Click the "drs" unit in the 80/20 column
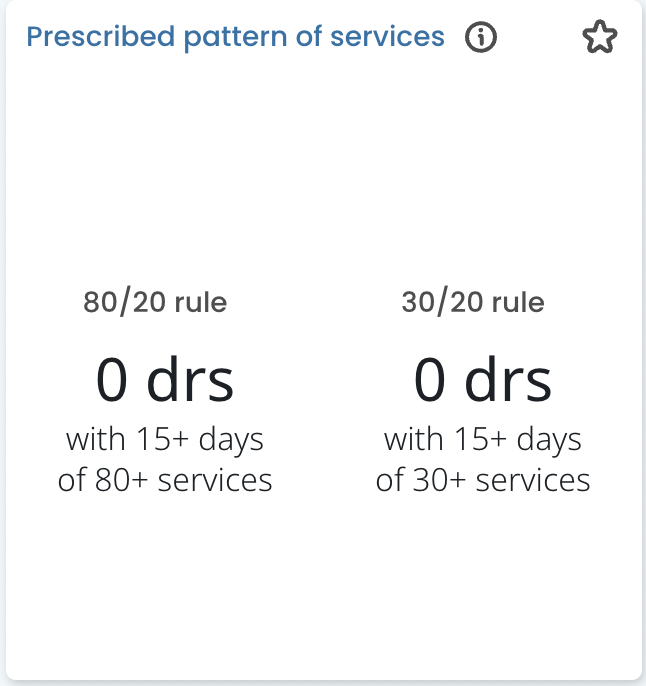 191,380
